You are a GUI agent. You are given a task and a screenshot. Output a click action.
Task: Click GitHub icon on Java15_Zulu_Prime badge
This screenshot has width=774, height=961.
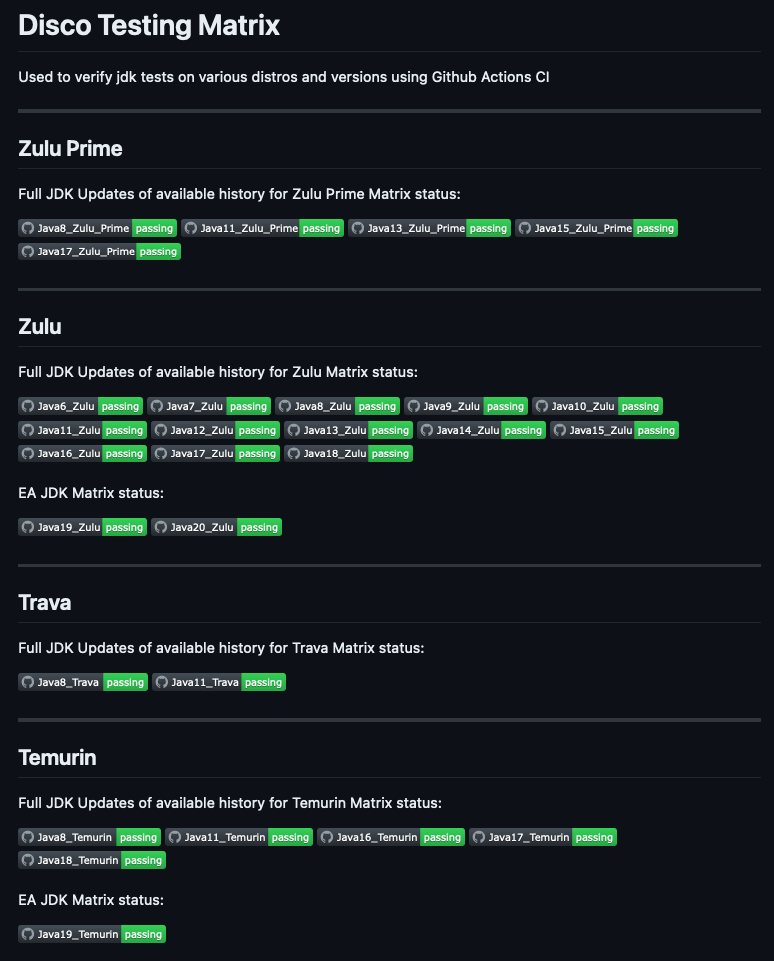[525, 228]
